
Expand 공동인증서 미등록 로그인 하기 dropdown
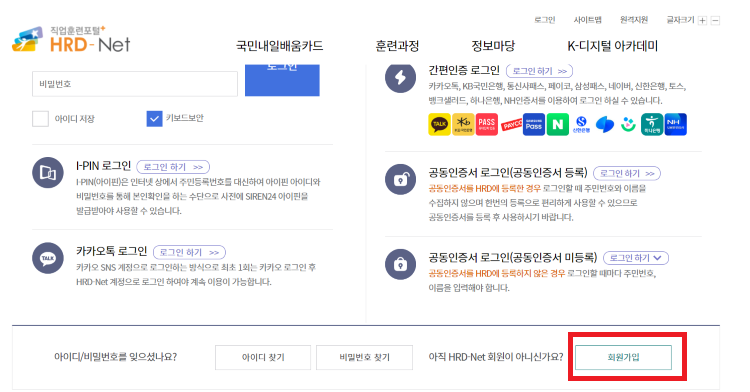636,258
